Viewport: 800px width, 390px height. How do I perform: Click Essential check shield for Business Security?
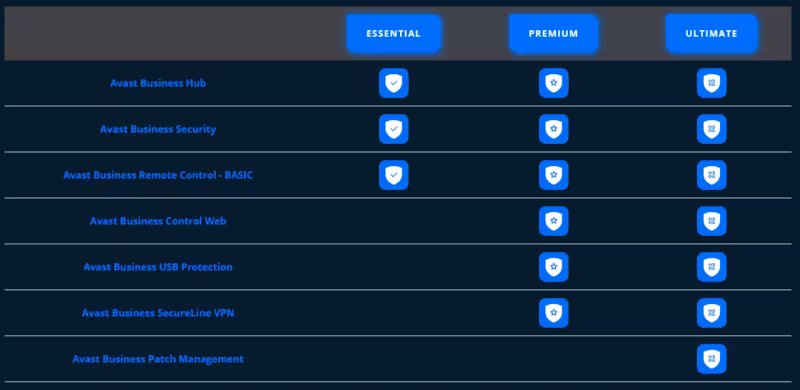(394, 129)
